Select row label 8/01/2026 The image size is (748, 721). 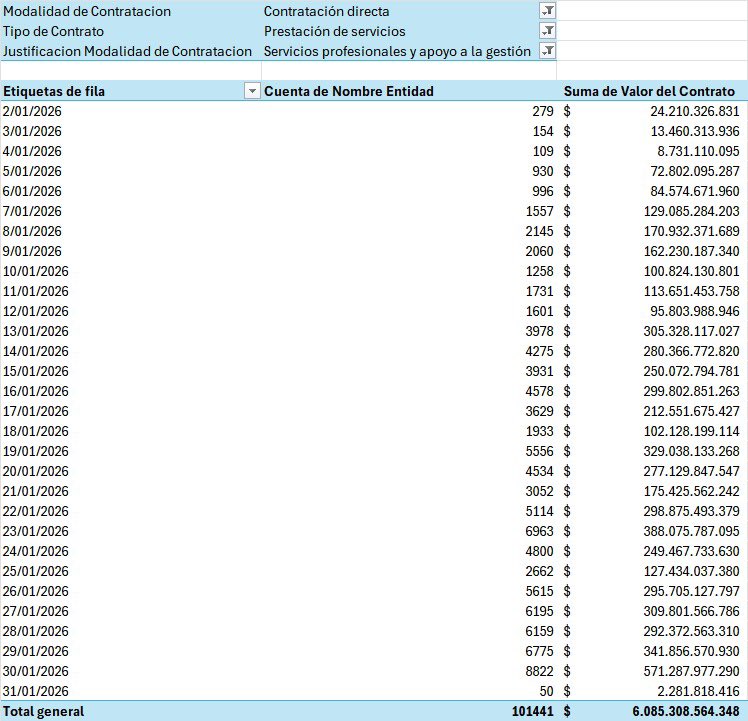click(x=32, y=231)
